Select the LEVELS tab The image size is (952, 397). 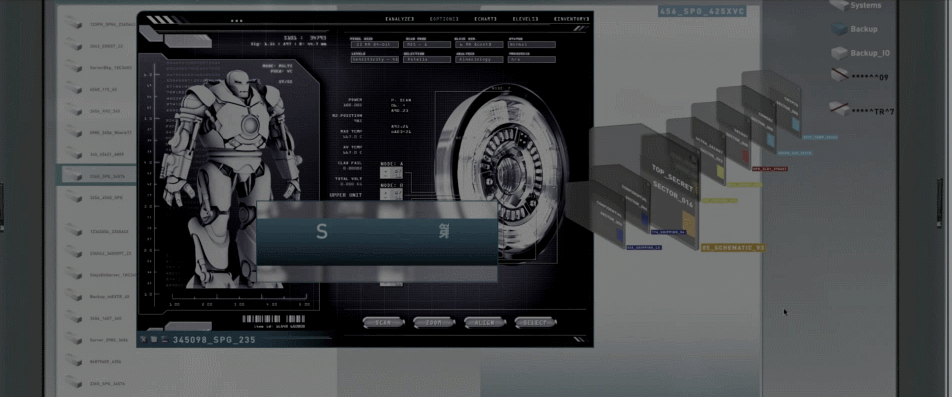tap(525, 19)
